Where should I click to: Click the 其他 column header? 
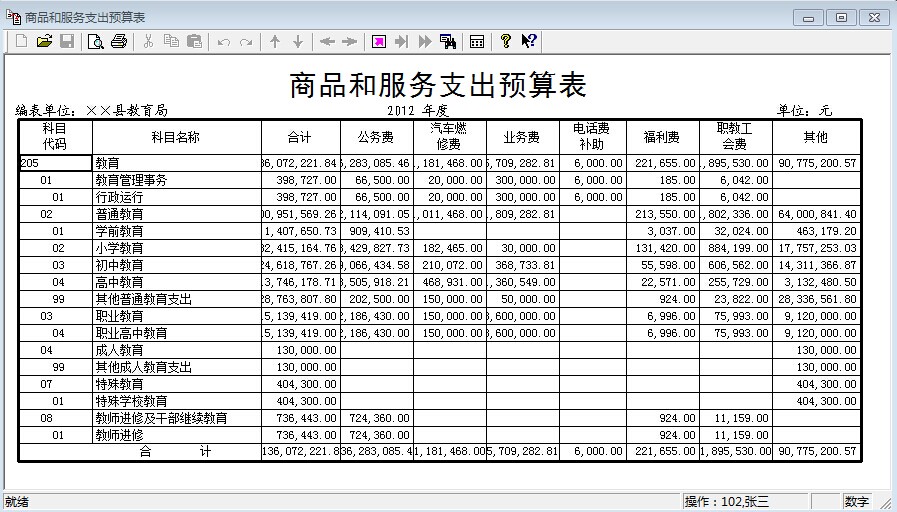(815, 137)
